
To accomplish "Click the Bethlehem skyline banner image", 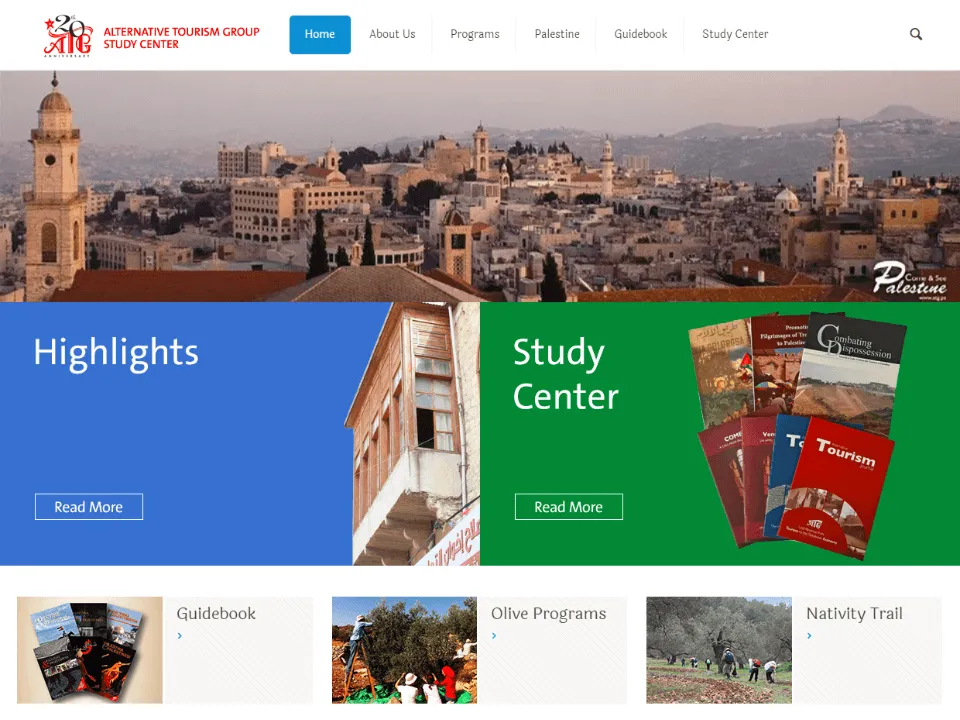I will [480, 186].
